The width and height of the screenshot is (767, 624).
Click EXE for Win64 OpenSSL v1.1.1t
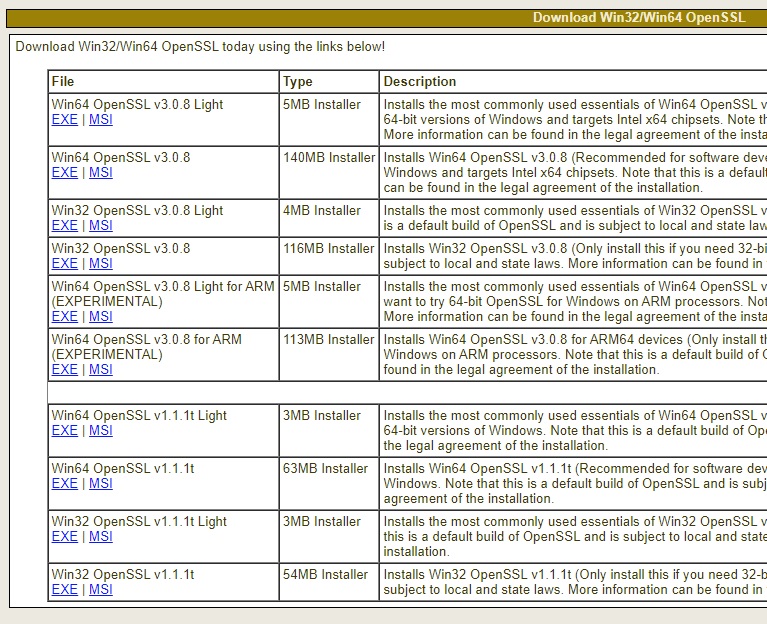(x=64, y=484)
